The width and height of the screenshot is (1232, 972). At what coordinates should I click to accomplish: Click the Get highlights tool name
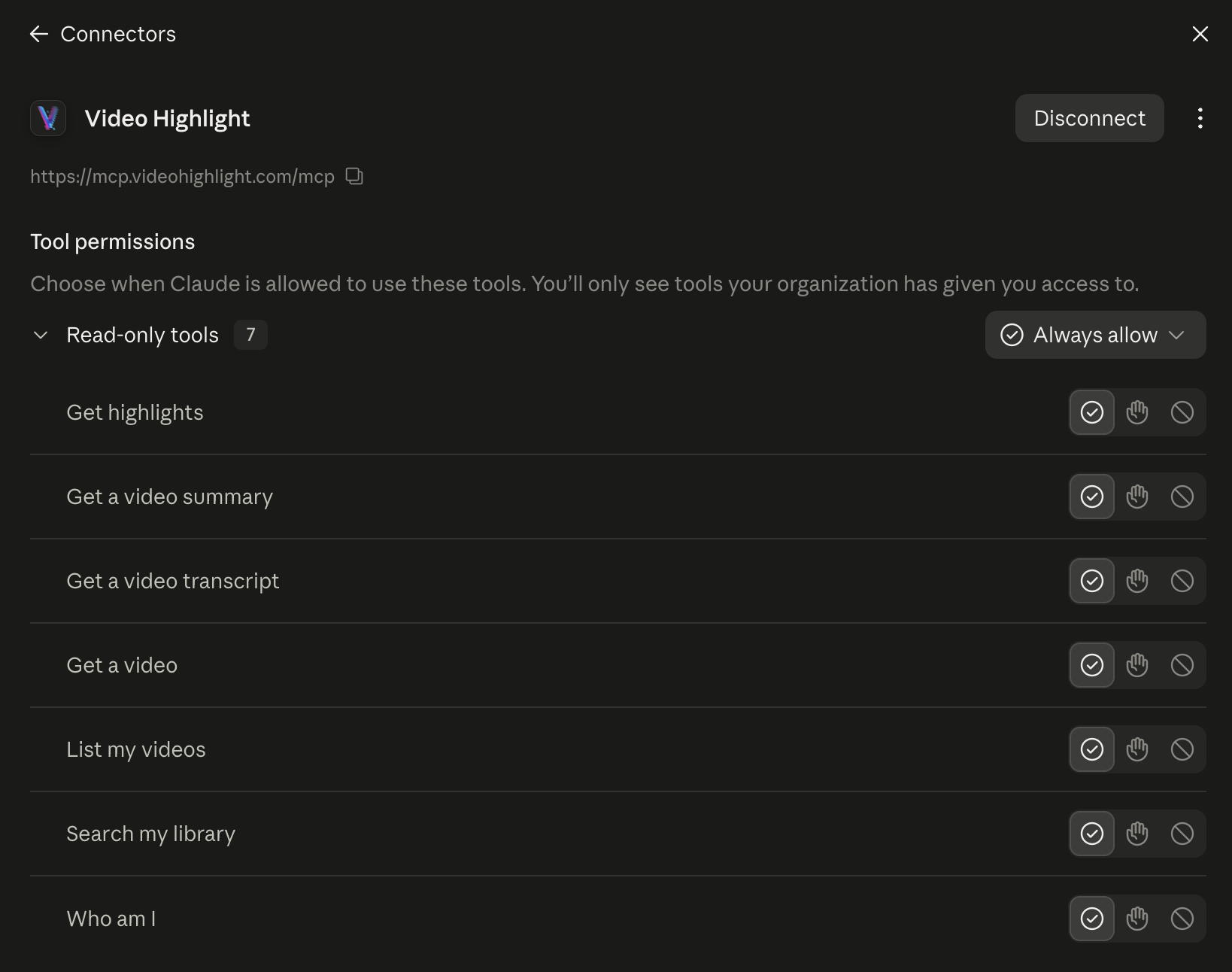(x=135, y=413)
